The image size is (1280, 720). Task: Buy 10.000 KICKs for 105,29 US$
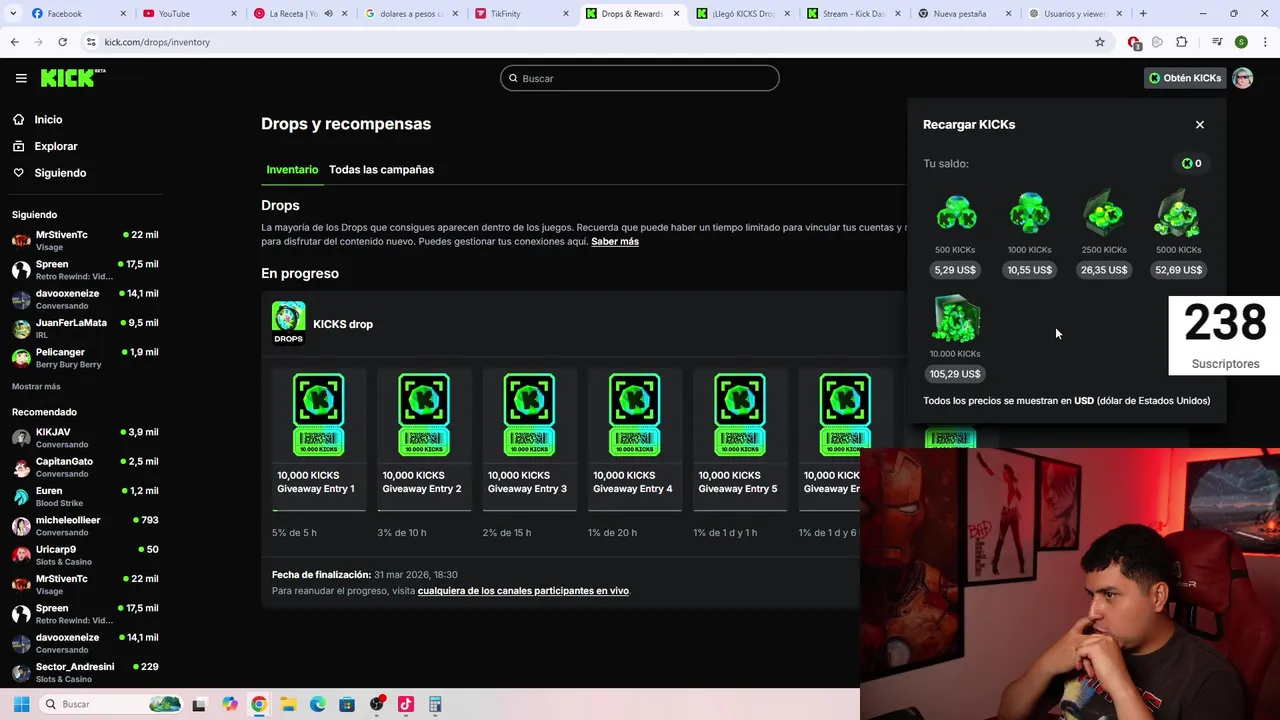955,374
